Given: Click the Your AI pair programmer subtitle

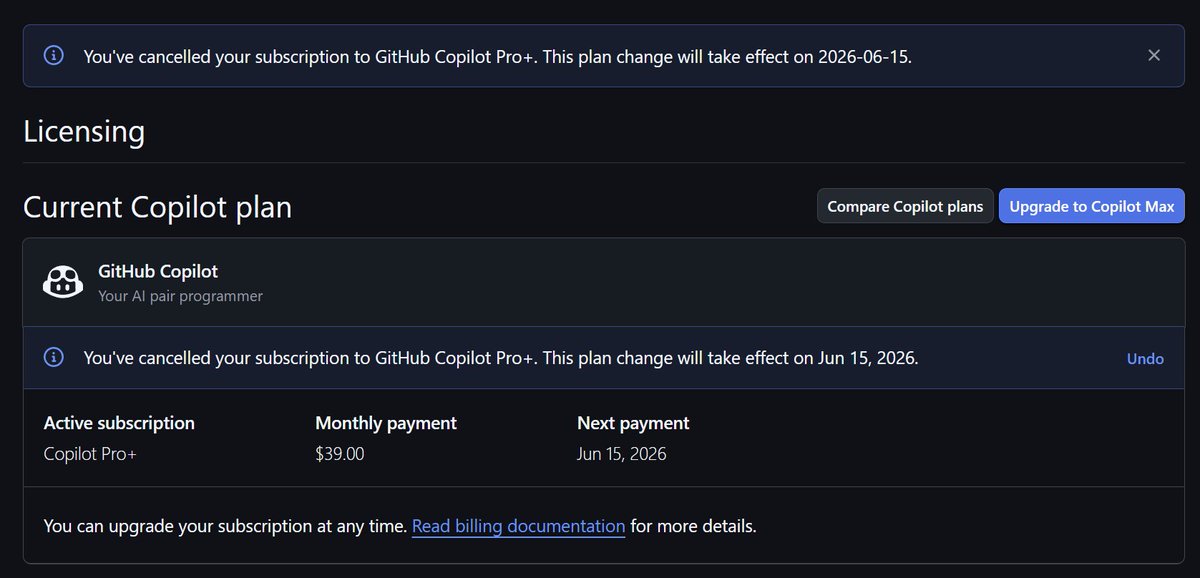Looking at the screenshot, I should [x=180, y=296].
